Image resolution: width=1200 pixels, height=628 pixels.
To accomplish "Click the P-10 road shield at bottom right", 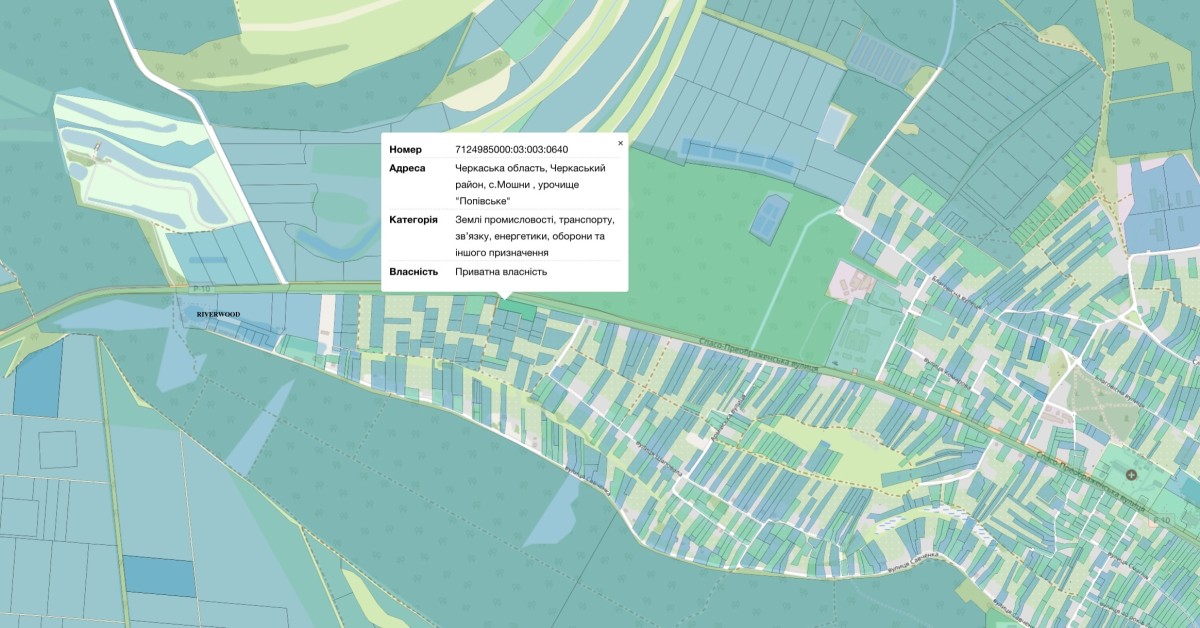I will point(1160,520).
